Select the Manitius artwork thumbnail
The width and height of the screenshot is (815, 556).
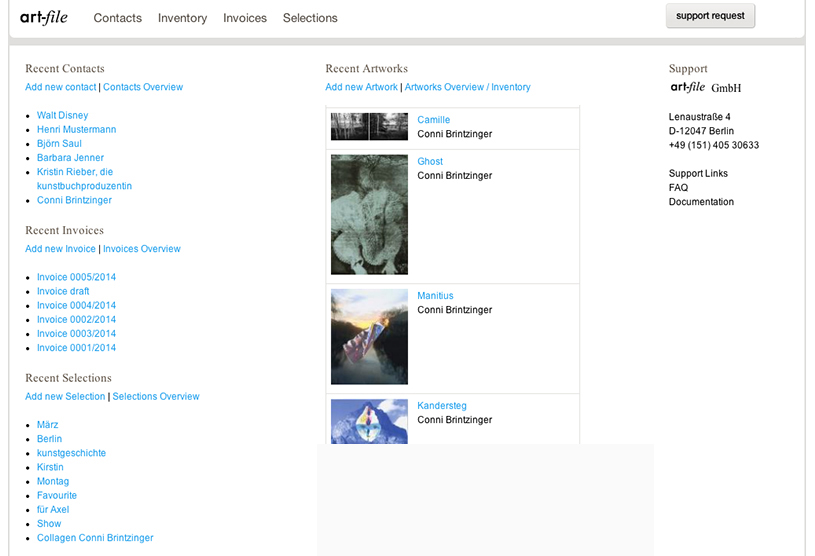coord(369,337)
